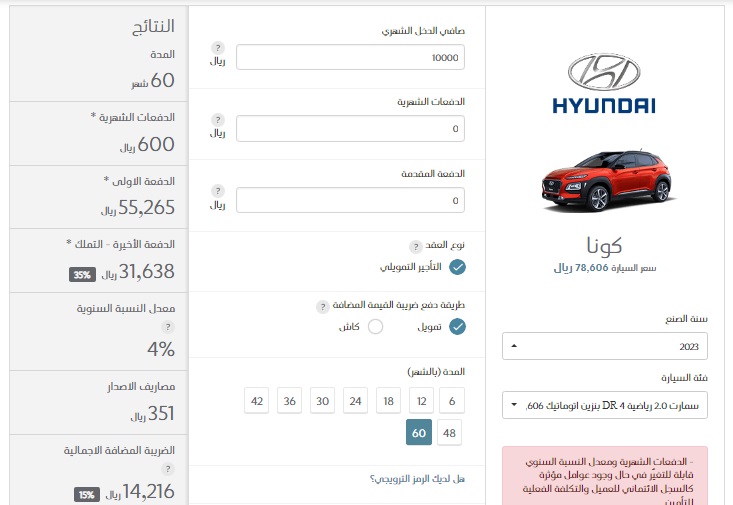Click the issuance fees value 351
Screen dimensions: 733x505
161,413
